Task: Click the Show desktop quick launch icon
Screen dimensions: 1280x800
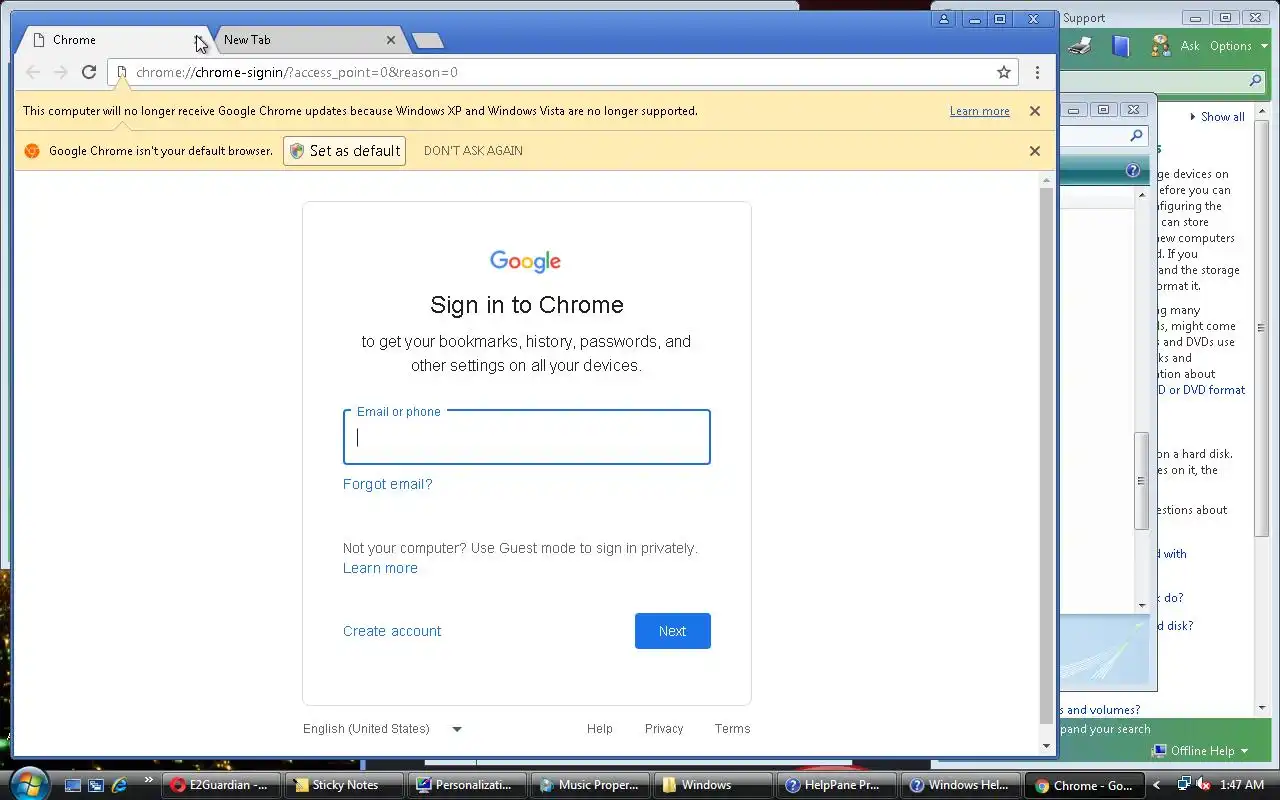Action: [x=72, y=786]
